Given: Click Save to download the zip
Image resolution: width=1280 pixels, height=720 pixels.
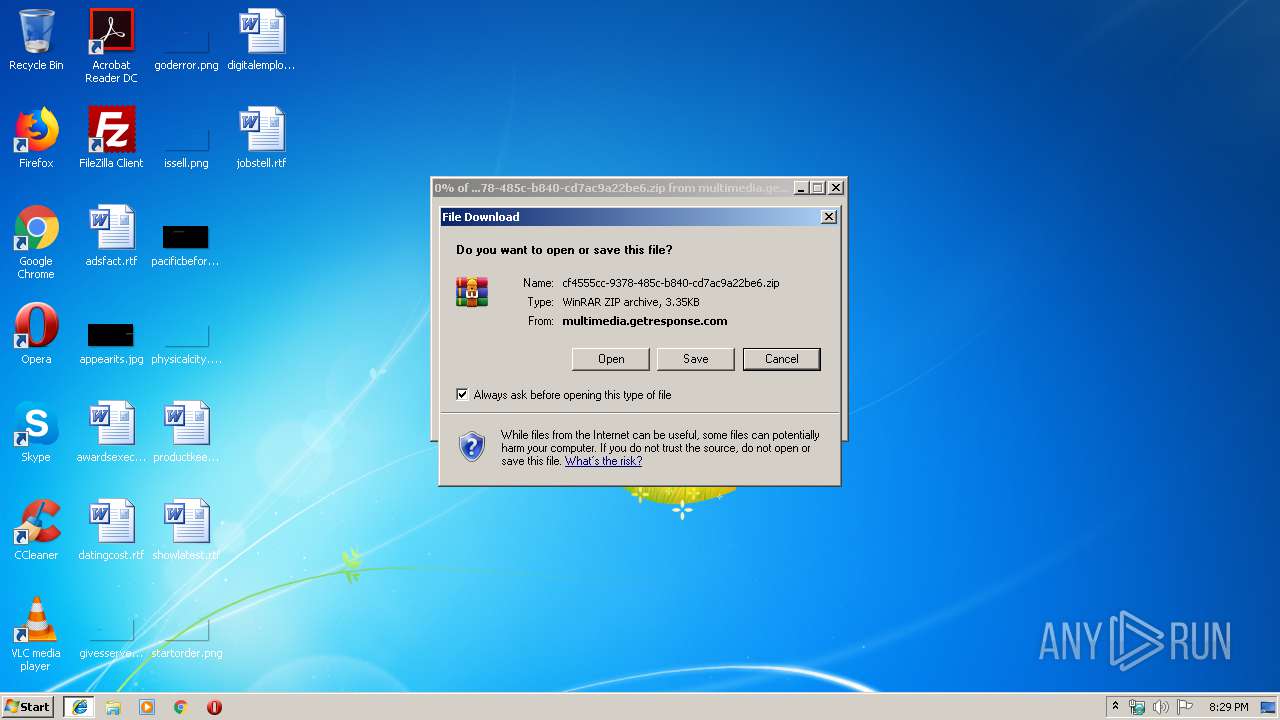Looking at the screenshot, I should tap(696, 359).
